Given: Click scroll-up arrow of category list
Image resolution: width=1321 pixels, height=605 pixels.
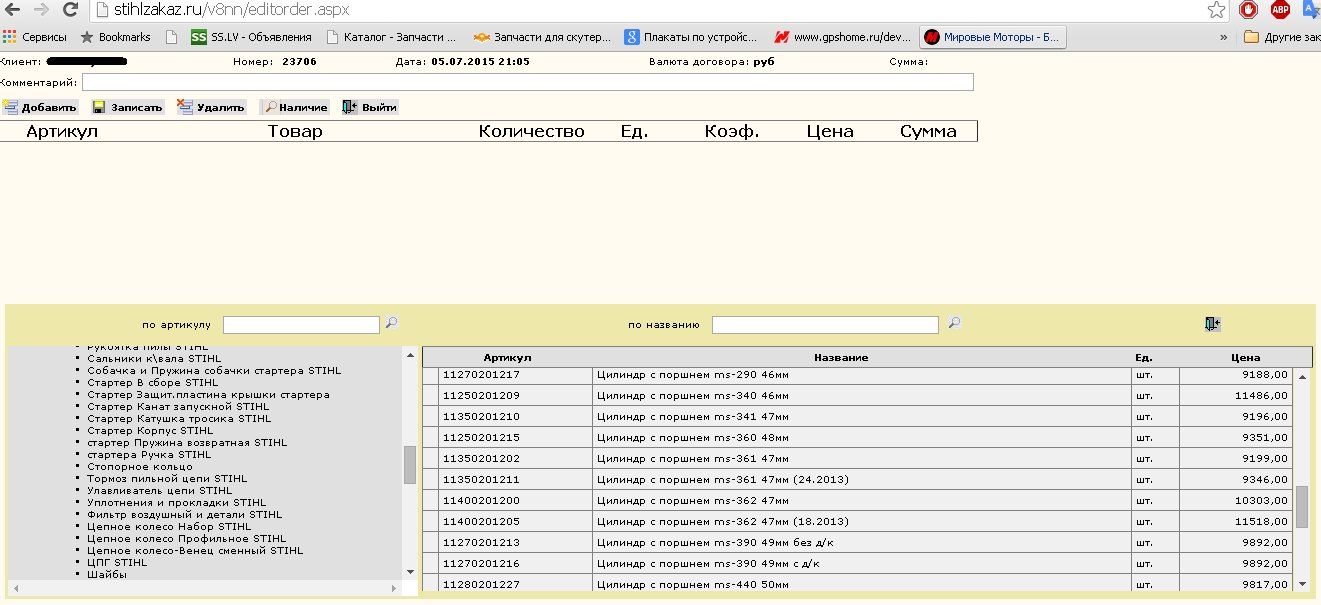Looking at the screenshot, I should pyautogui.click(x=410, y=355).
